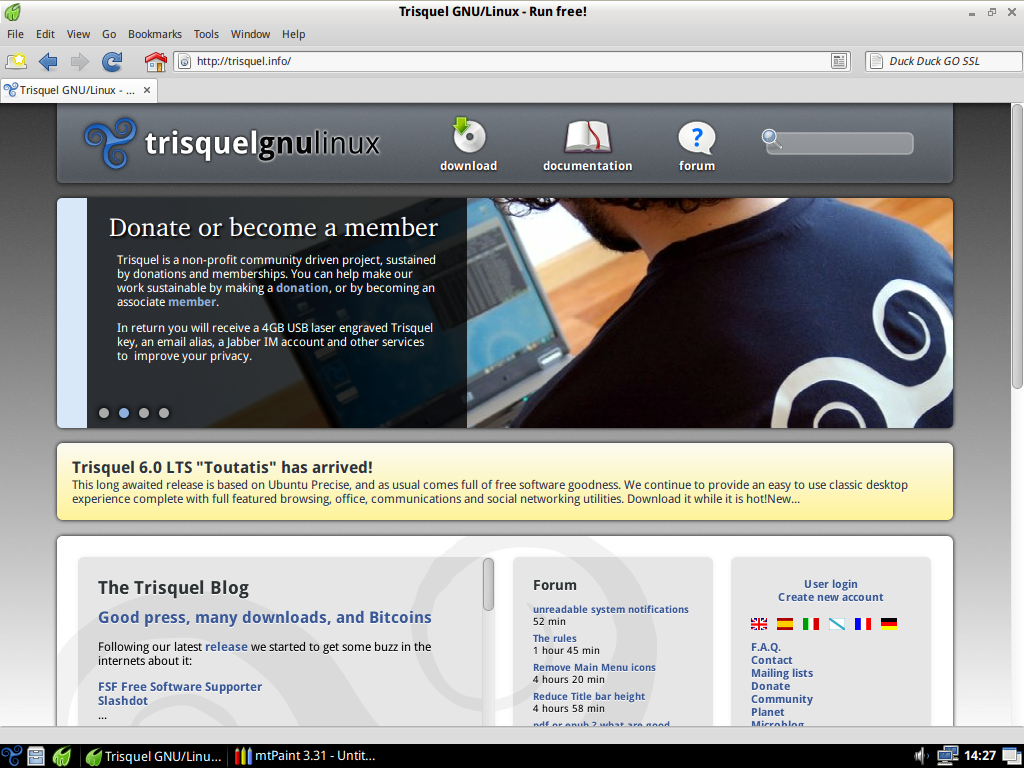Select the German flag
Viewport: 1024px width, 768px height.
coord(889,624)
